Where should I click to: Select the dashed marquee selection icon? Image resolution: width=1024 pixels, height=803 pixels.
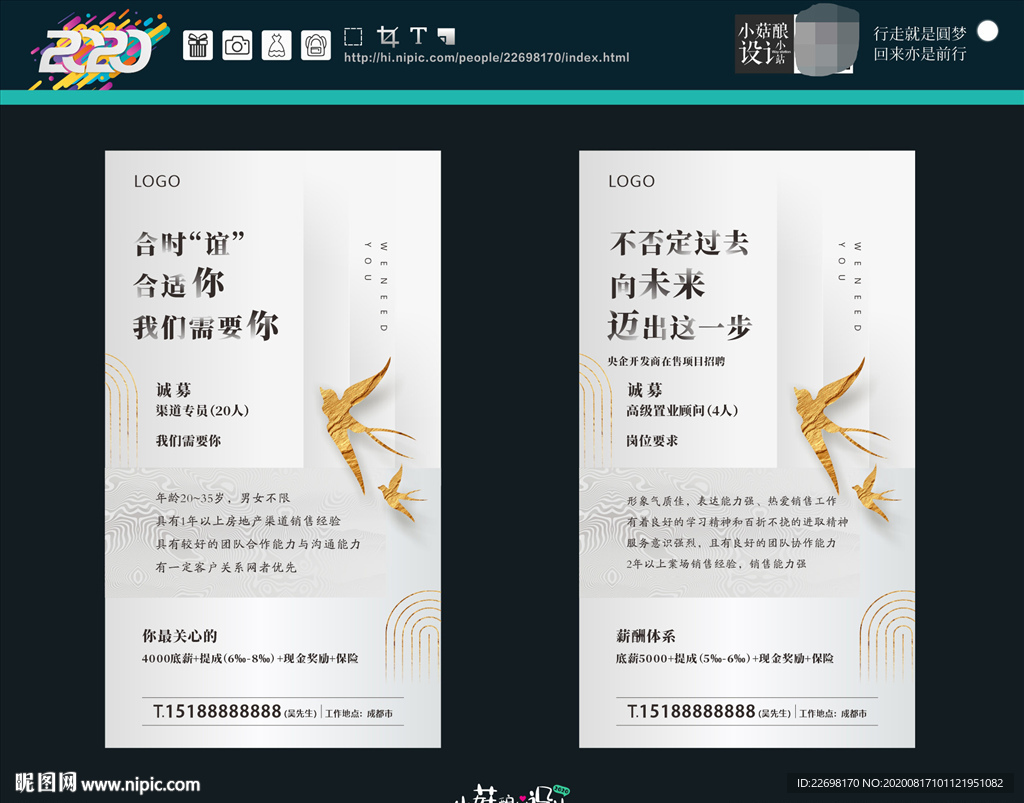coord(352,36)
